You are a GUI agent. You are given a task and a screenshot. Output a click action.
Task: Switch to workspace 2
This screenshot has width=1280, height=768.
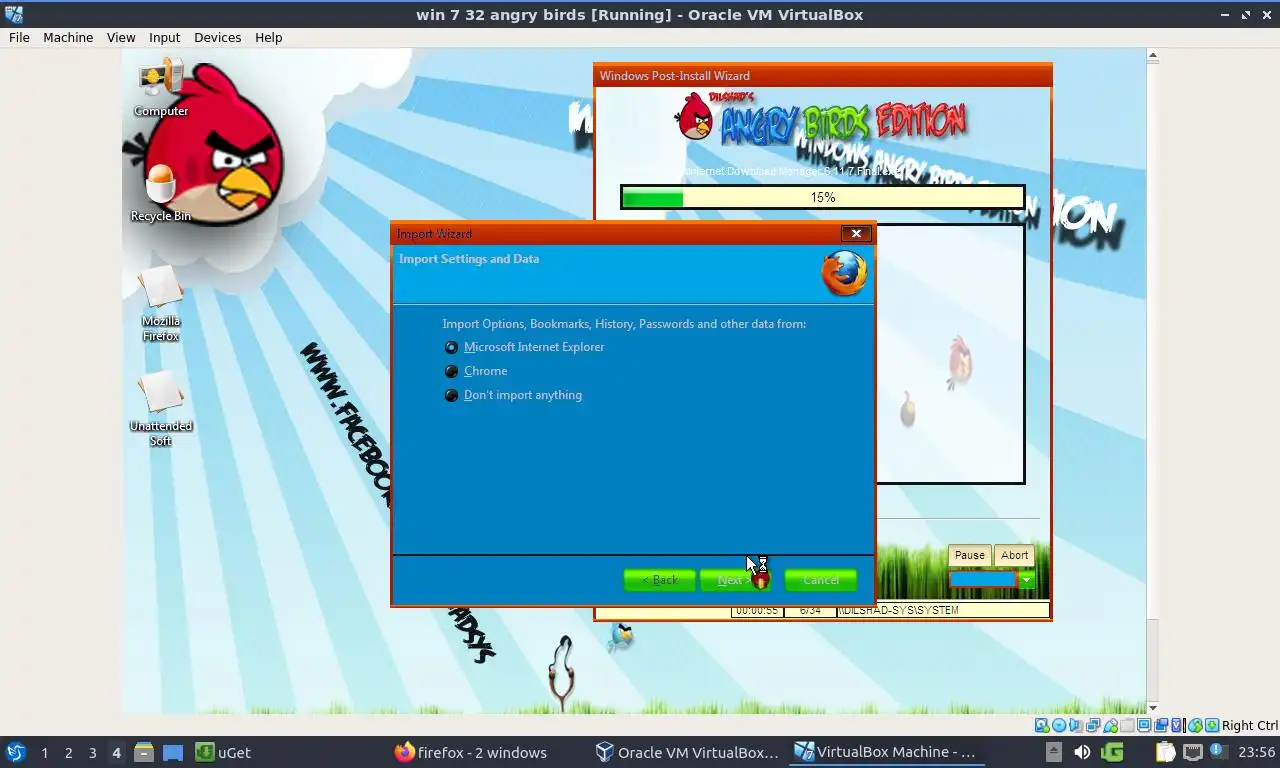point(68,753)
